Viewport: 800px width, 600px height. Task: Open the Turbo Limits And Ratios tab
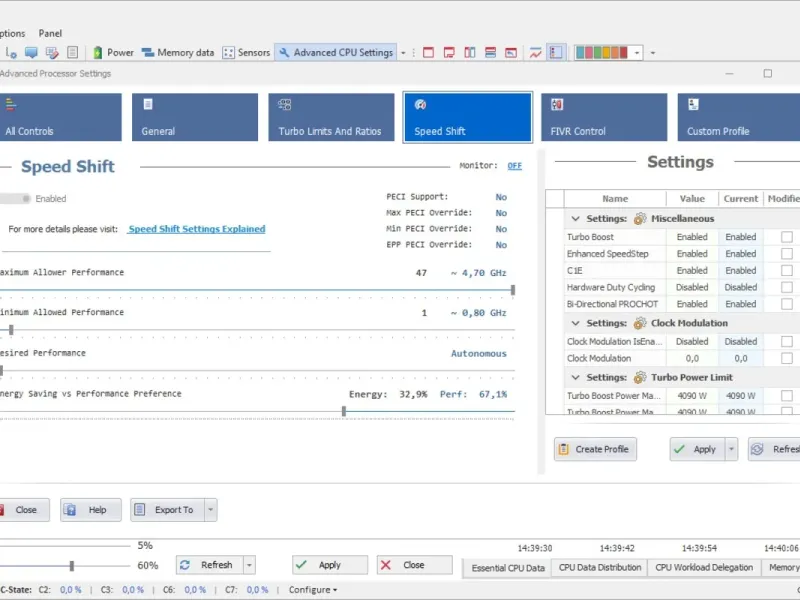tap(331, 117)
